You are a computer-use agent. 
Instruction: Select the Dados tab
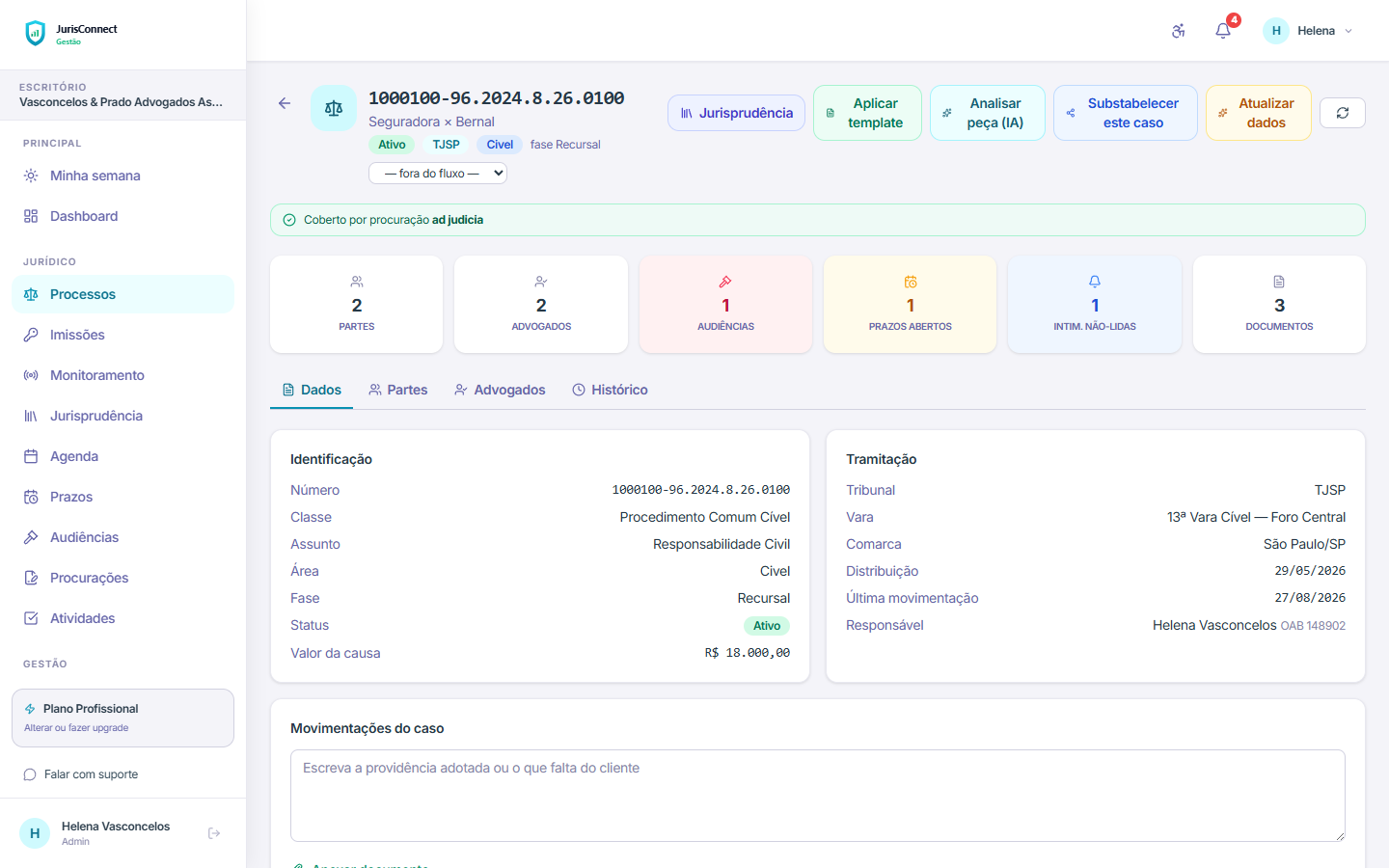pos(312,390)
